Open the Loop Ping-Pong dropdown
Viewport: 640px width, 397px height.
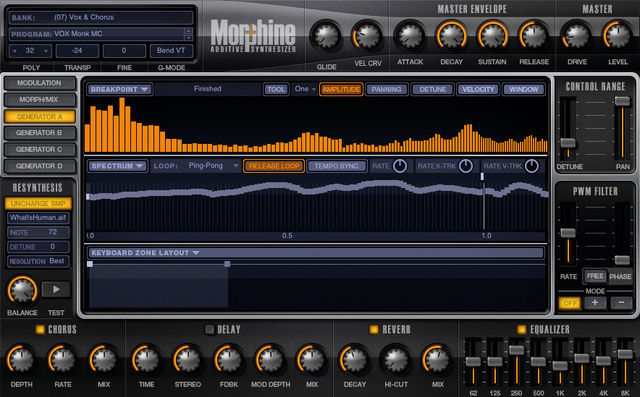point(212,166)
